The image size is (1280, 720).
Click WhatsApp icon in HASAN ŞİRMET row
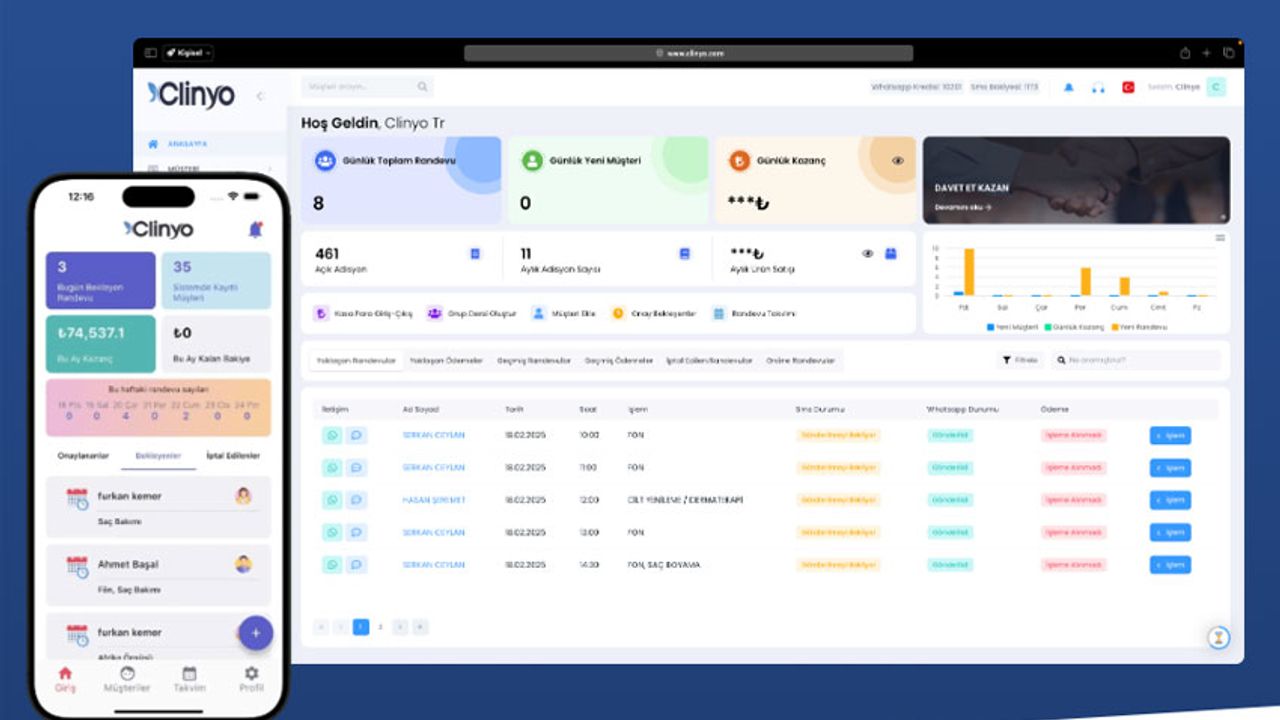(x=332, y=500)
